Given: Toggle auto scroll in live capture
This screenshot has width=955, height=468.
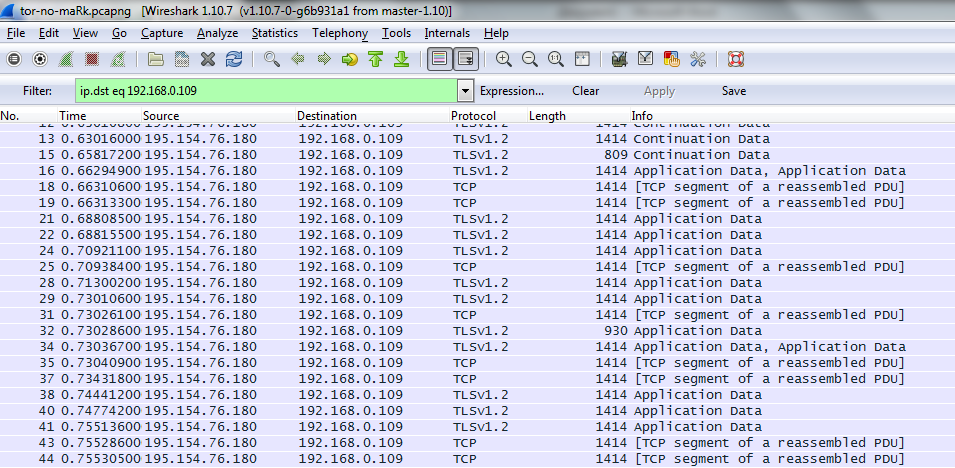Looking at the screenshot, I should tap(466, 59).
